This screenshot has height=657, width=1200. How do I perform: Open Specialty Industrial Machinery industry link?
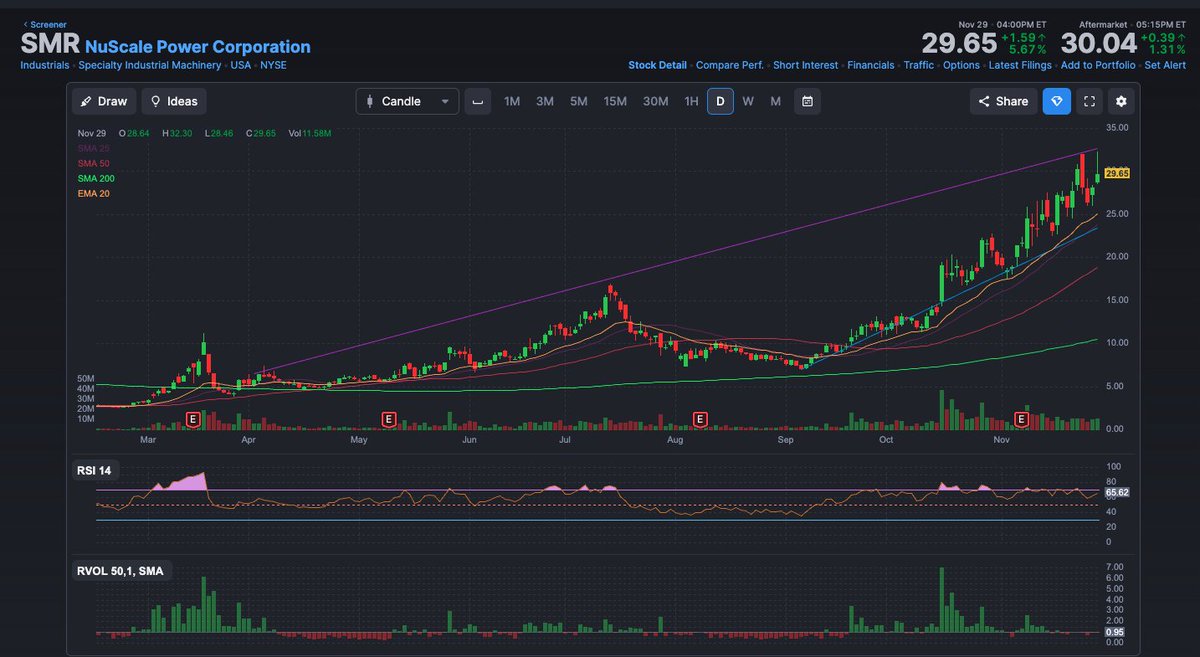pos(150,65)
